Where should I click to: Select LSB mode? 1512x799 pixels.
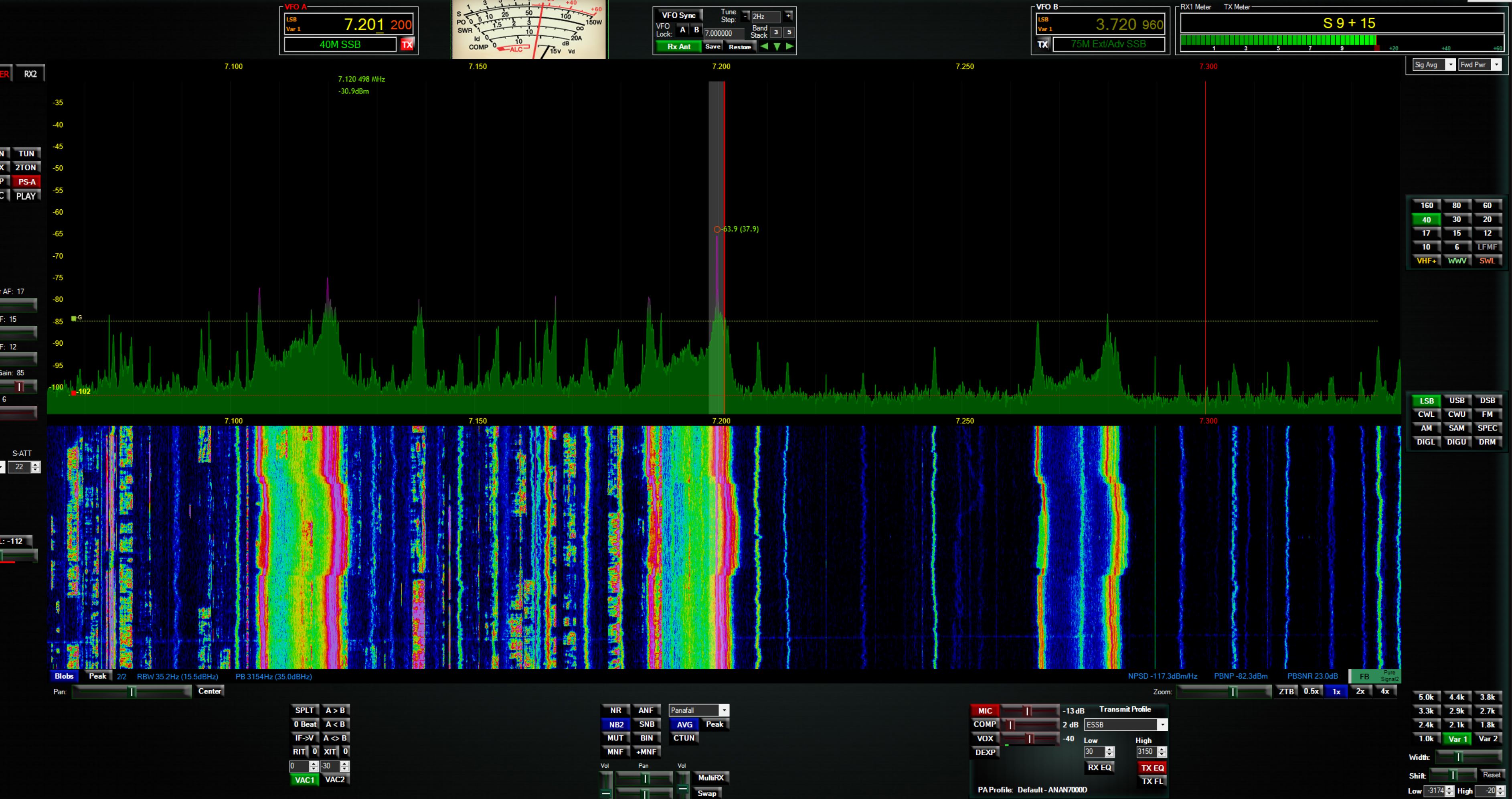1426,401
